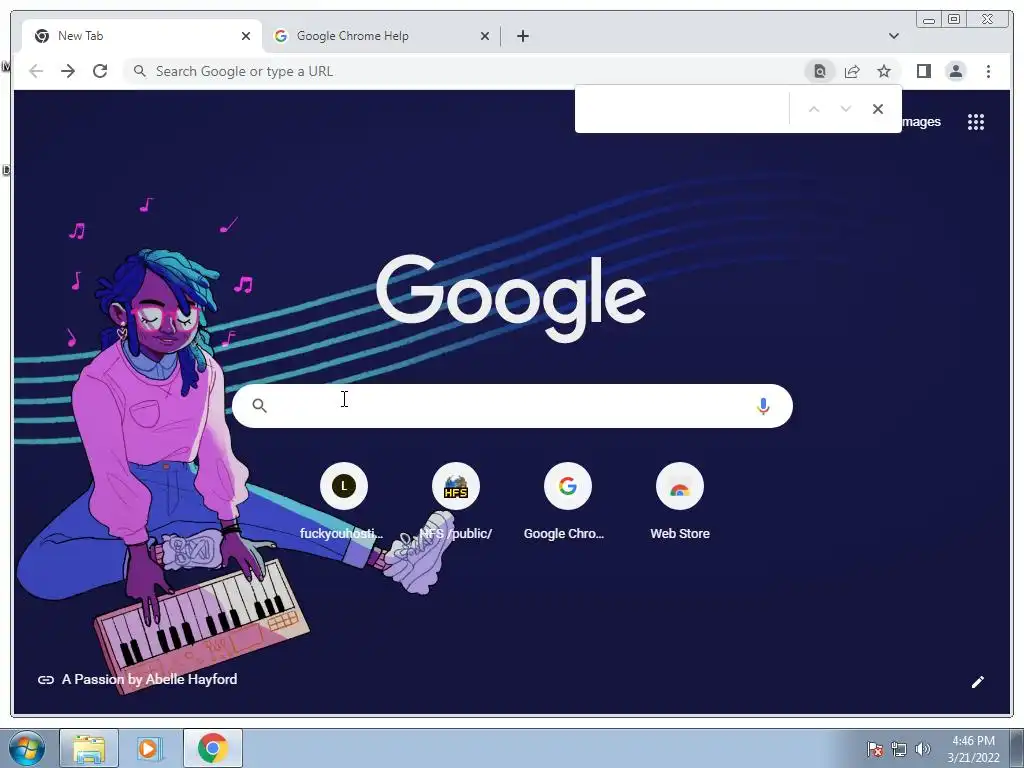The width and height of the screenshot is (1024, 768).
Task: Bookmark this tab with the star icon
Action: tap(884, 71)
